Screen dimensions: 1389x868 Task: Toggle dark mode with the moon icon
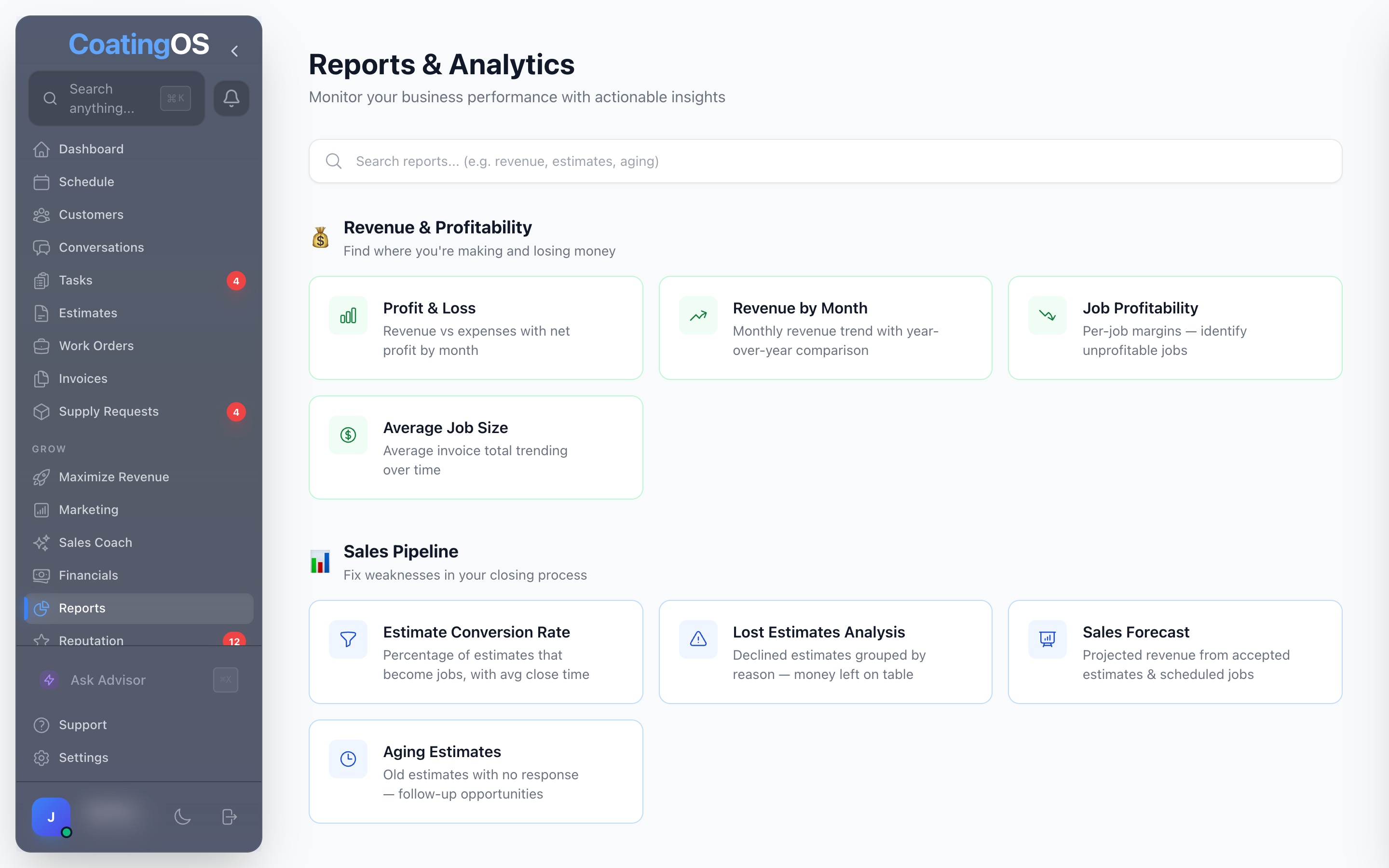[182, 817]
